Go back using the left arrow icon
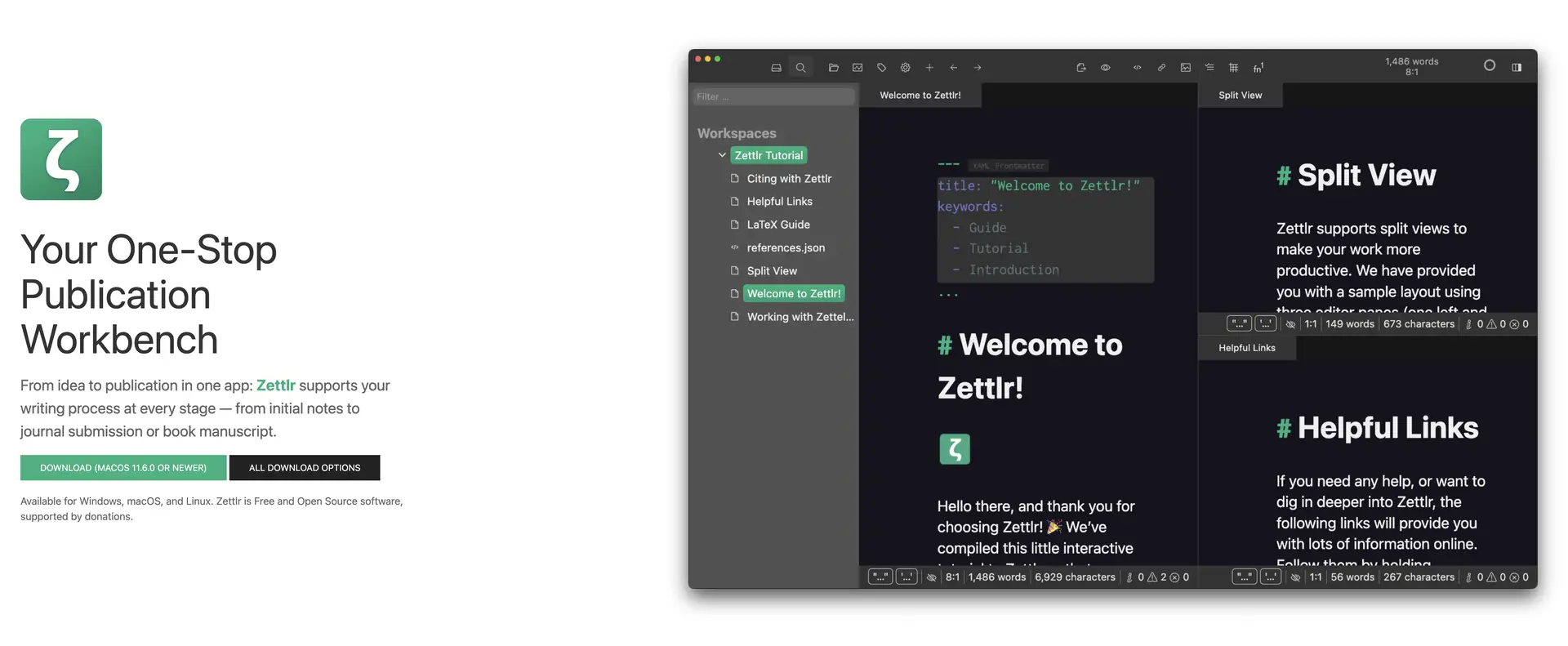The height and width of the screenshot is (646, 1568). tap(953, 68)
